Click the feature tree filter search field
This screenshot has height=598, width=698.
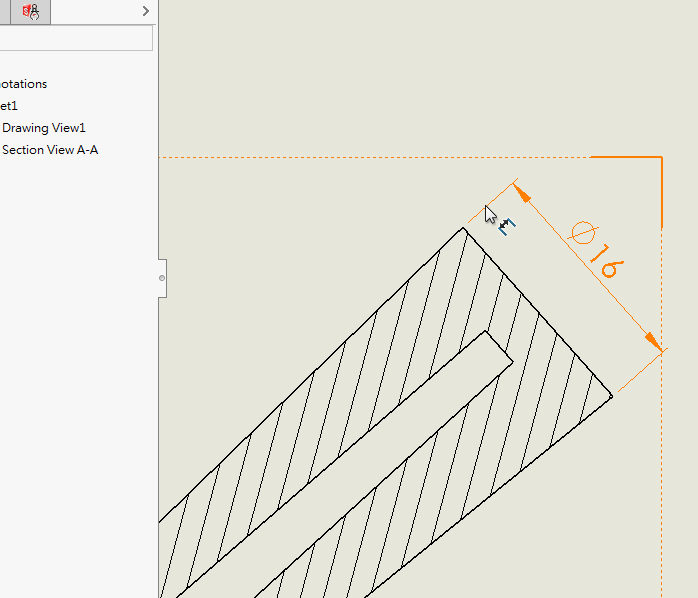[x=76, y=38]
